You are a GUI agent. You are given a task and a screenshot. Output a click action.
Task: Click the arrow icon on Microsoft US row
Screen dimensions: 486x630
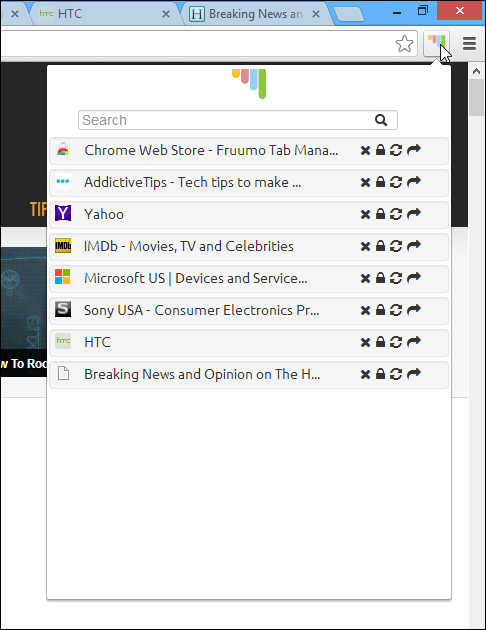(414, 278)
